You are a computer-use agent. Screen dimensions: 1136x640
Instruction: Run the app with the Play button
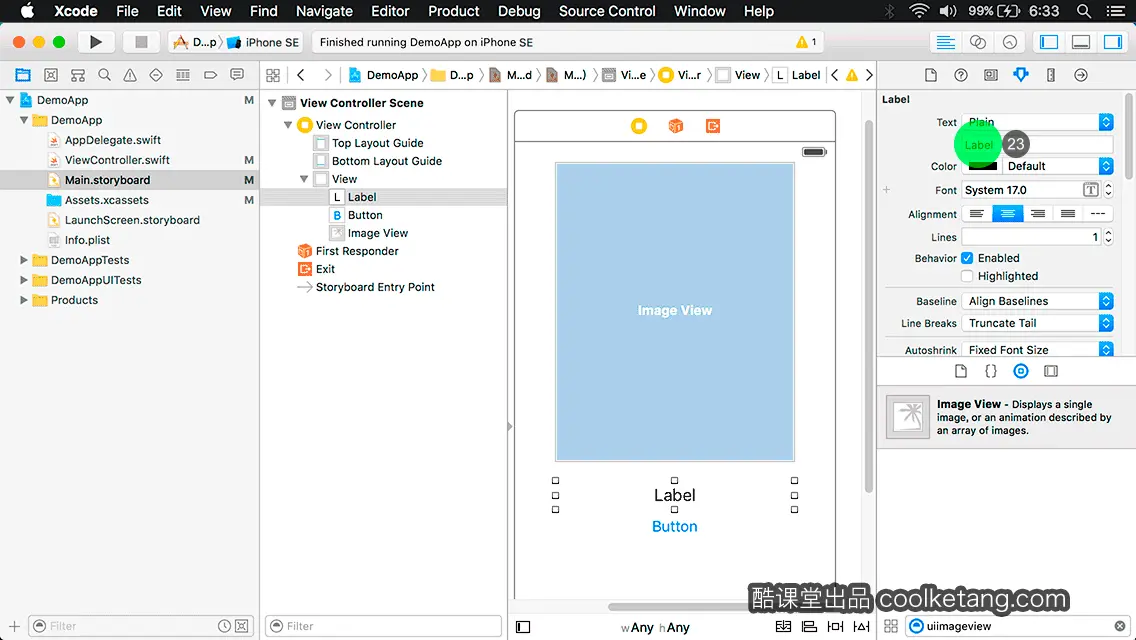point(96,42)
